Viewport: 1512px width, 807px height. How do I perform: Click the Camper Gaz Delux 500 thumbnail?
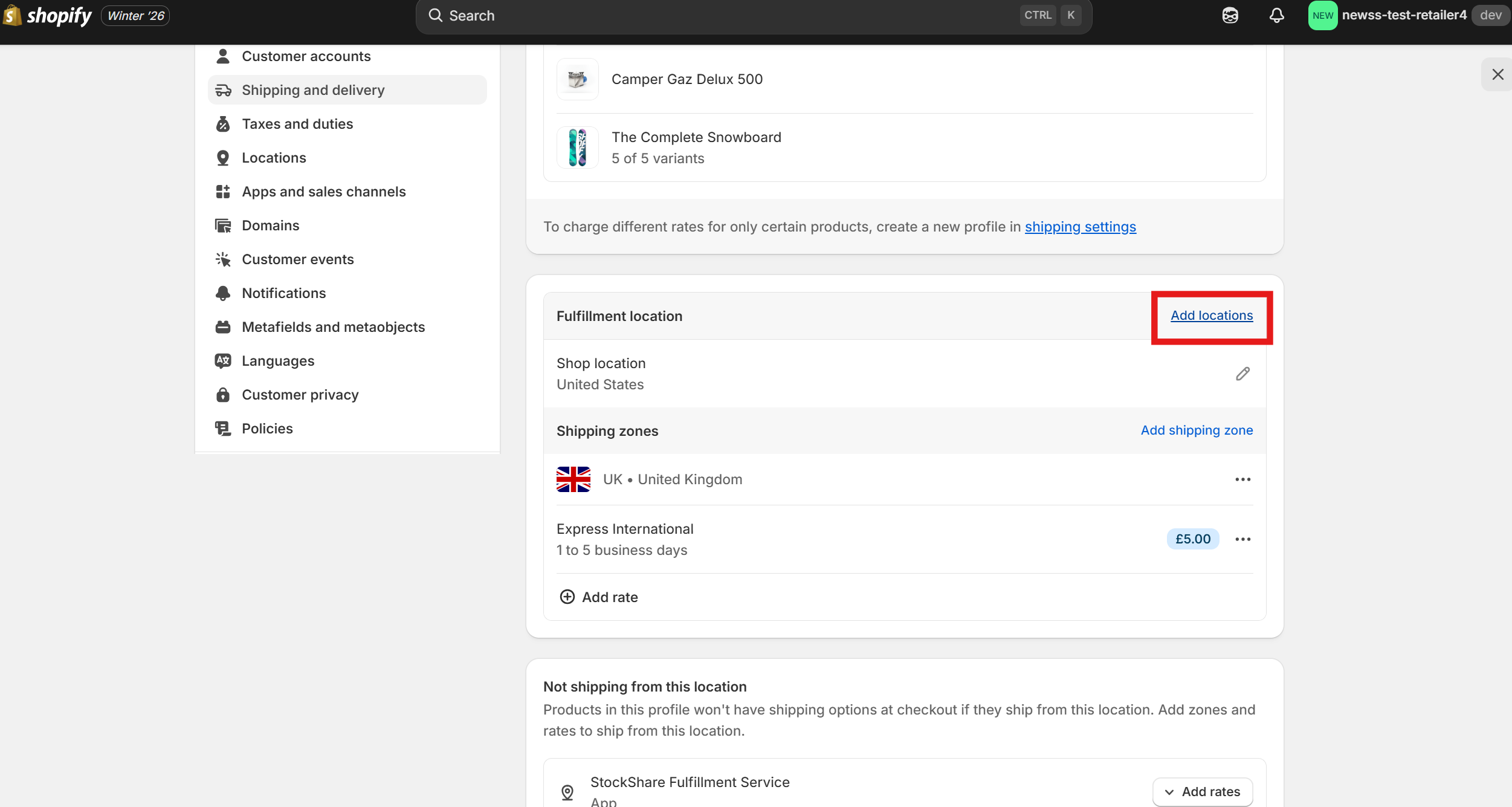pyautogui.click(x=577, y=79)
